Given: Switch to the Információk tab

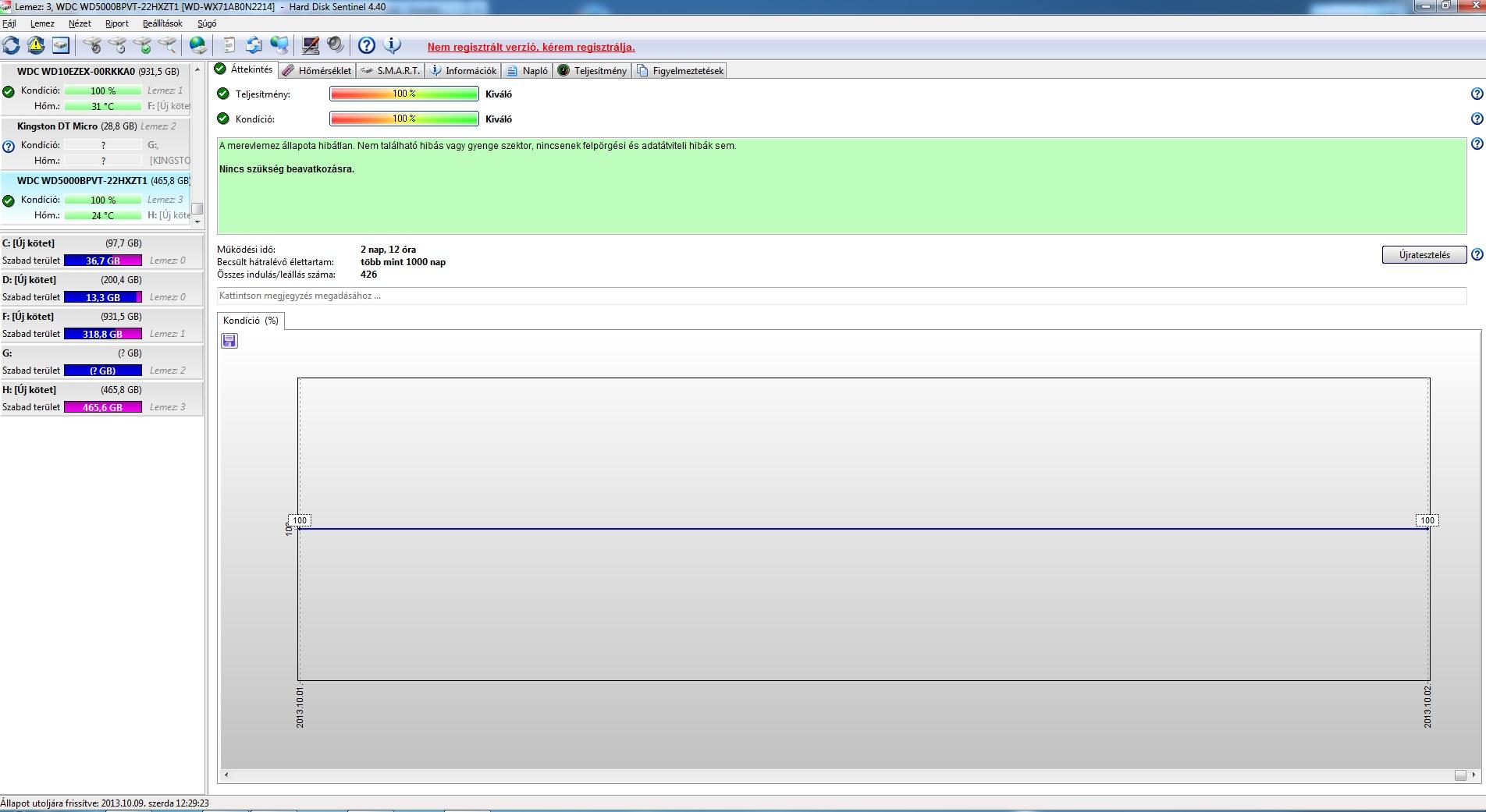Looking at the screenshot, I should point(464,71).
